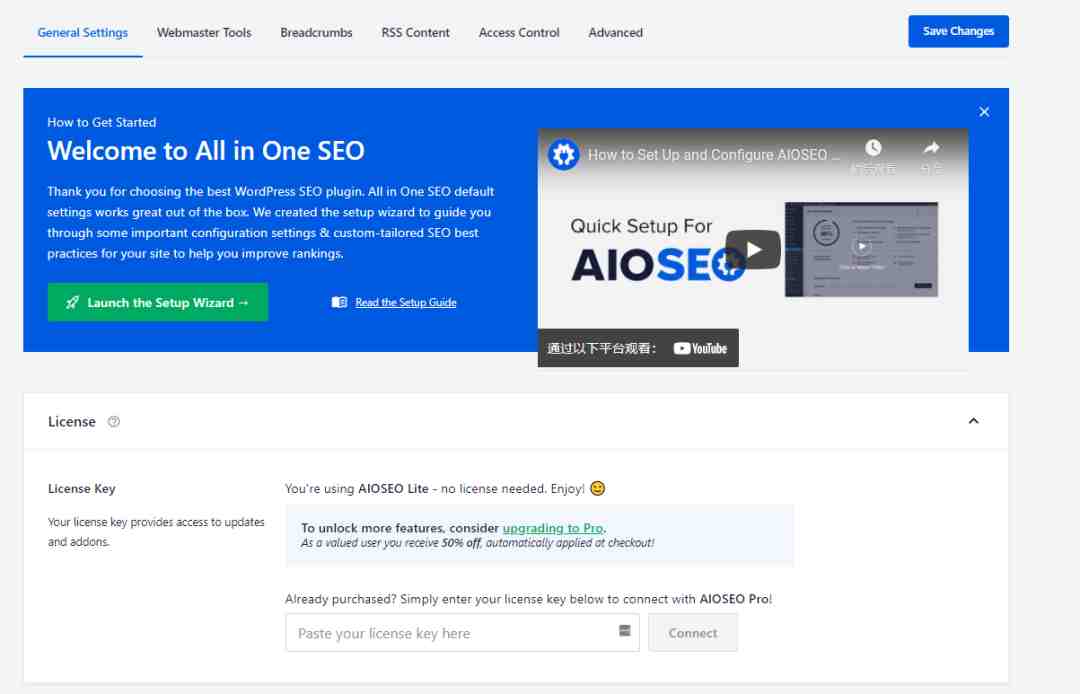Click the License Key label
The width and height of the screenshot is (1080, 694).
(82, 488)
